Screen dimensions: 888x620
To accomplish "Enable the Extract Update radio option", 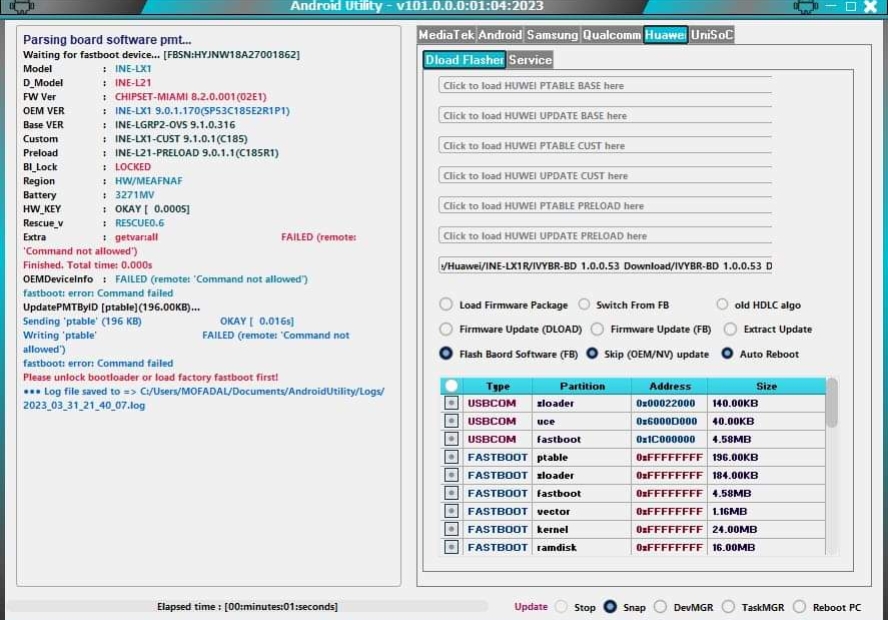I will (730, 329).
